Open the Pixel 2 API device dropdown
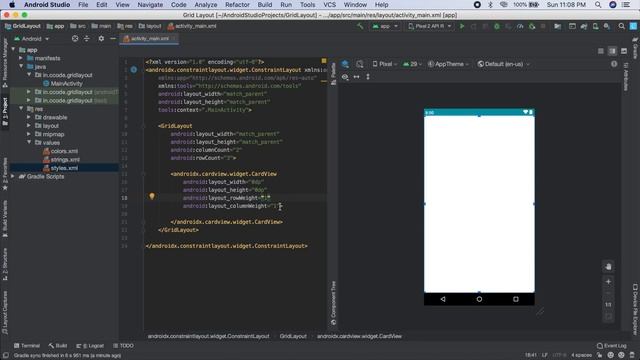The image size is (640, 360). click(x=430, y=26)
